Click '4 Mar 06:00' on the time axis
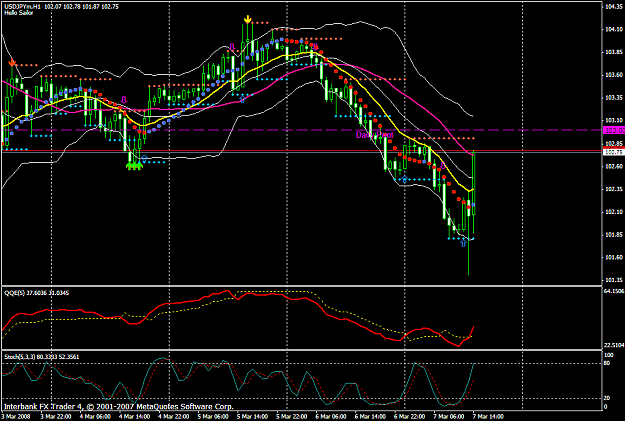The height and width of the screenshot is (421, 625). click(95, 417)
